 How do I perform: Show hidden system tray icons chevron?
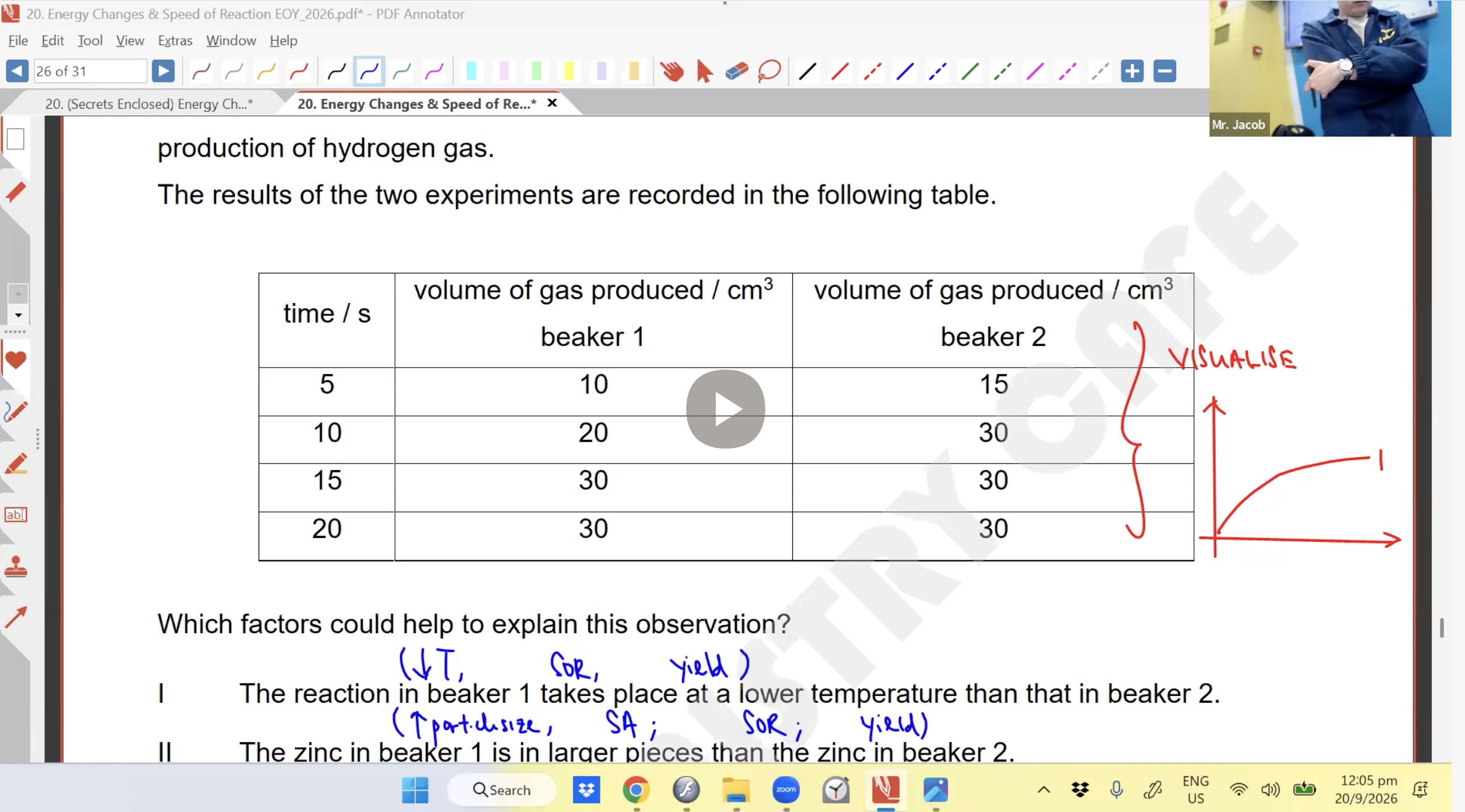pyautogui.click(x=1044, y=790)
